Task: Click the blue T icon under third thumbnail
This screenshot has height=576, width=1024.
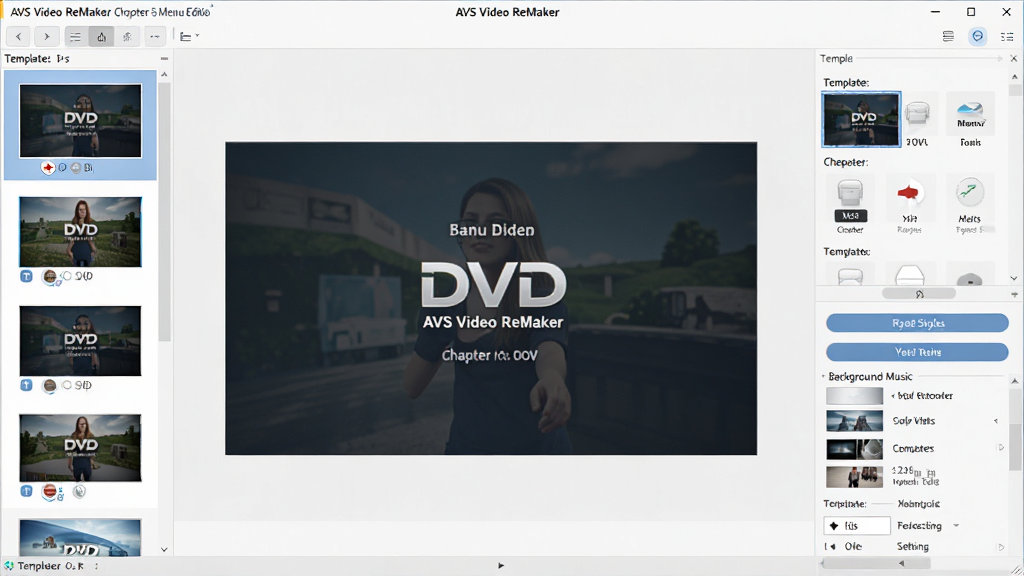Action: click(26, 385)
